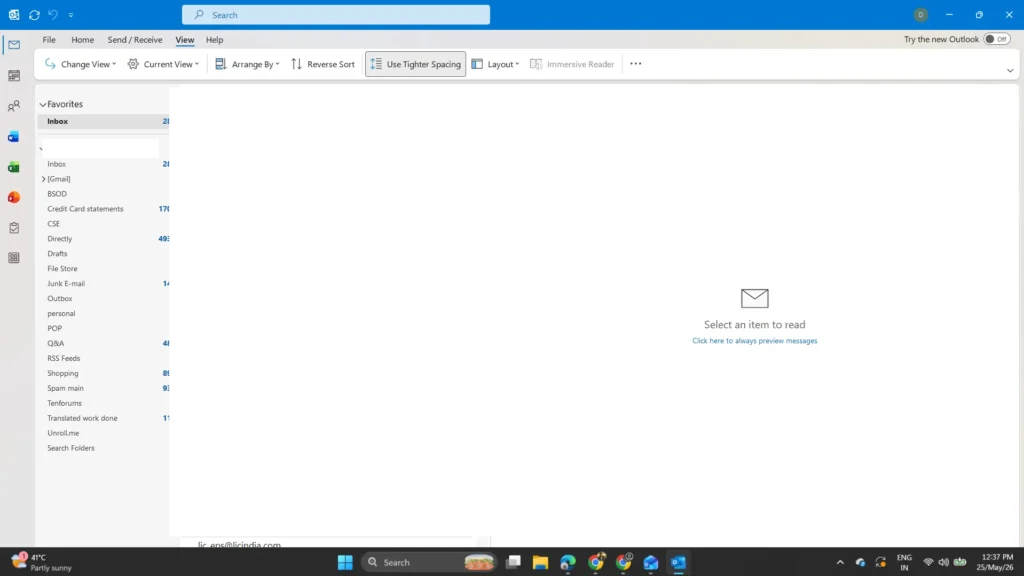
Task: Open the volume tray icon
Action: pyautogui.click(x=944, y=562)
